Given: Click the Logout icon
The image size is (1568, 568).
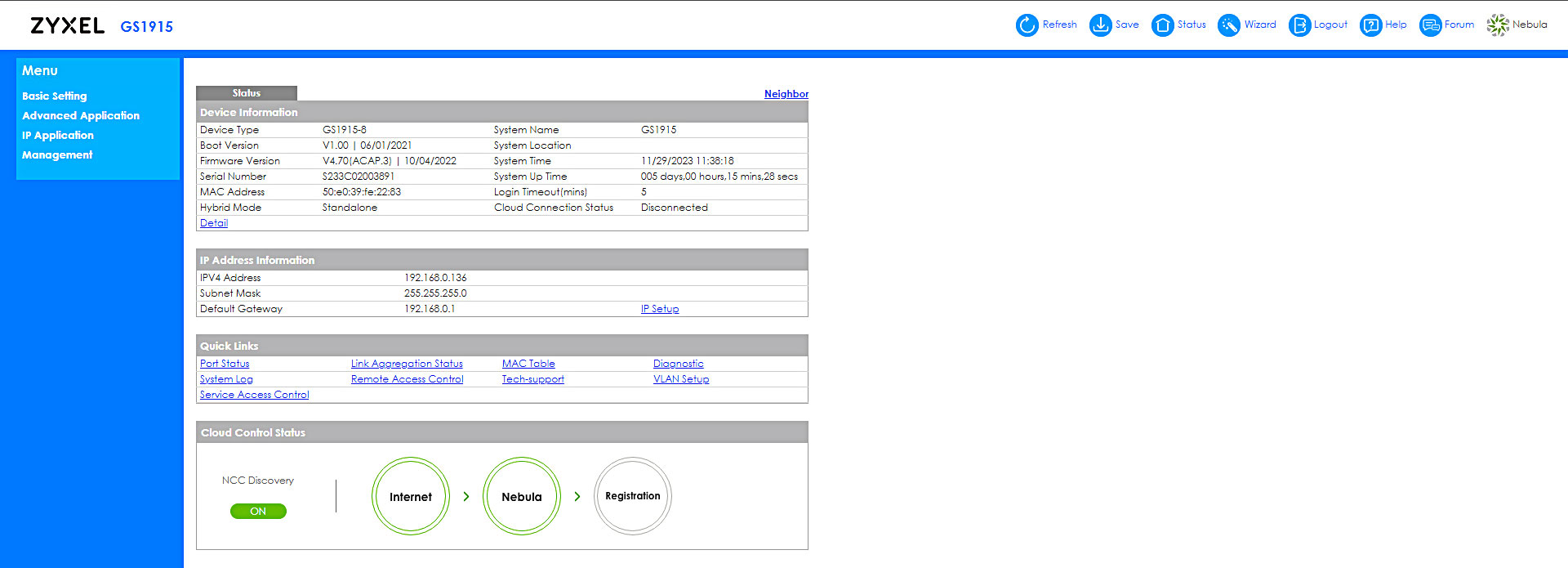Looking at the screenshot, I should click(1299, 25).
